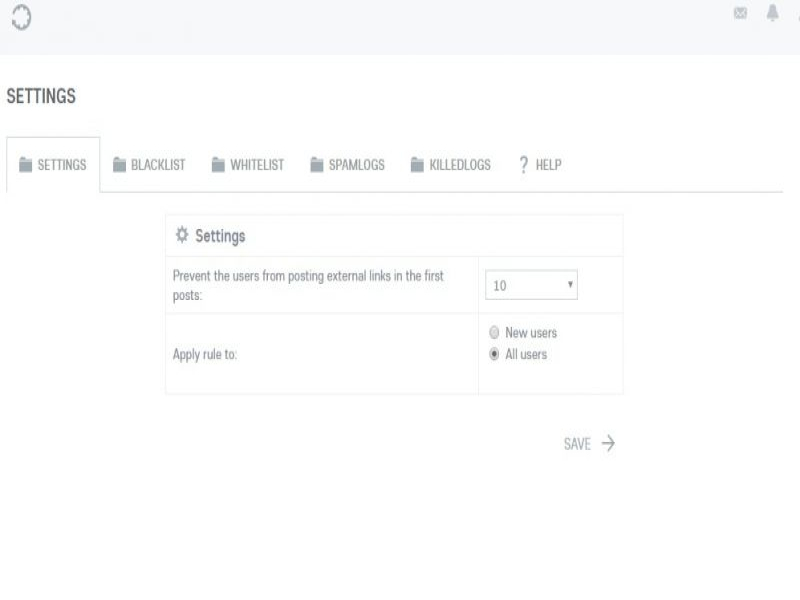Click the folder icon on Spamlogs tab
Viewport: 800px width, 600px height.
pos(317,165)
